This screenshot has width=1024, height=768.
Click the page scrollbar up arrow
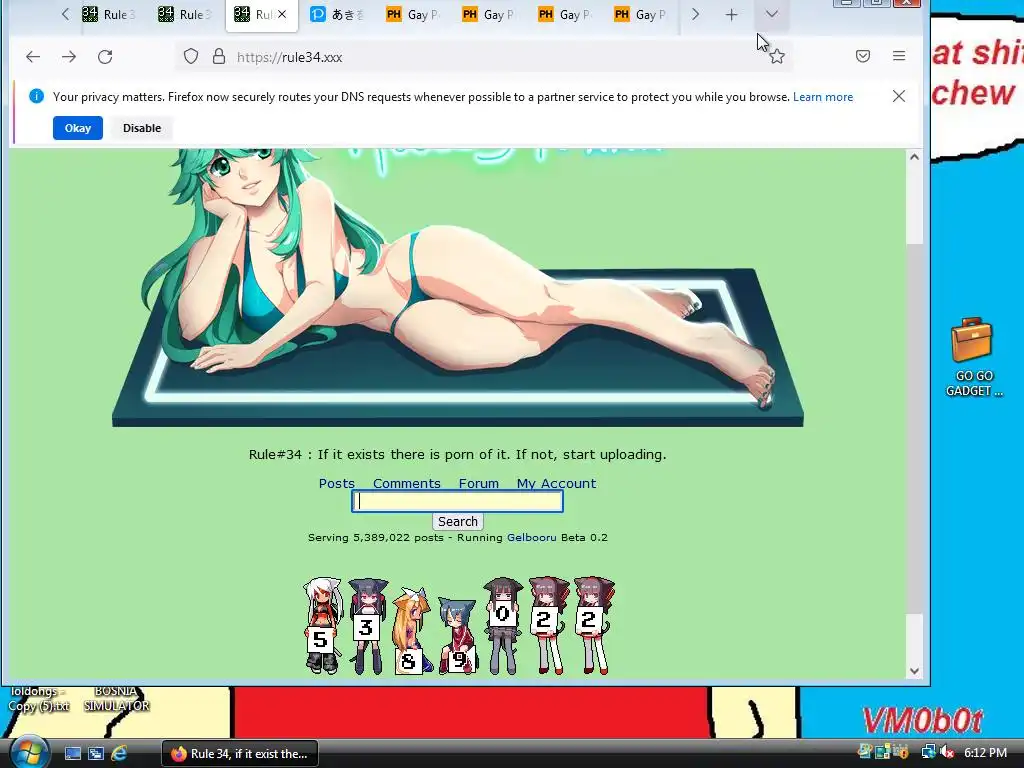click(x=914, y=157)
